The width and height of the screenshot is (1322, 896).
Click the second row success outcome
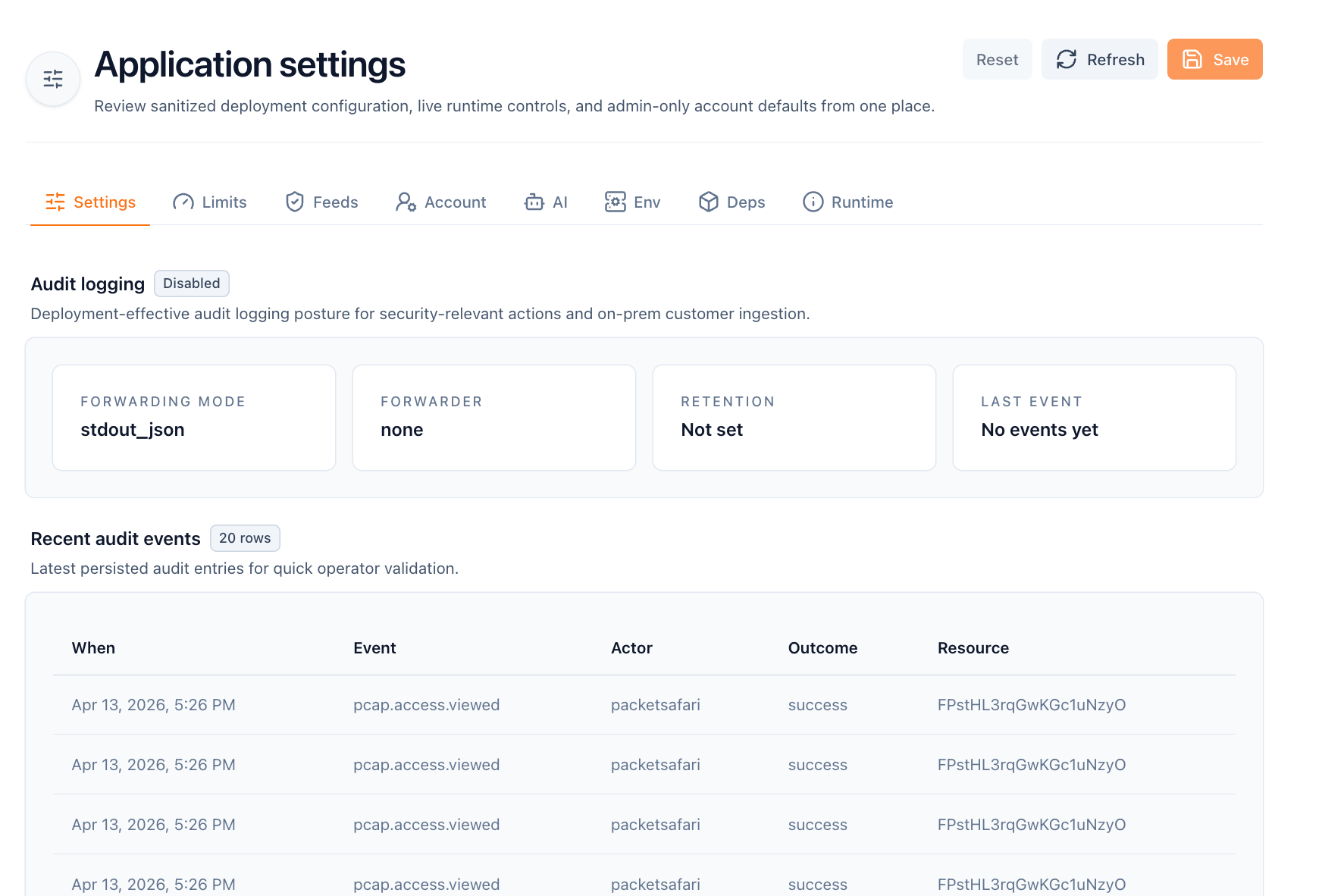pos(817,765)
